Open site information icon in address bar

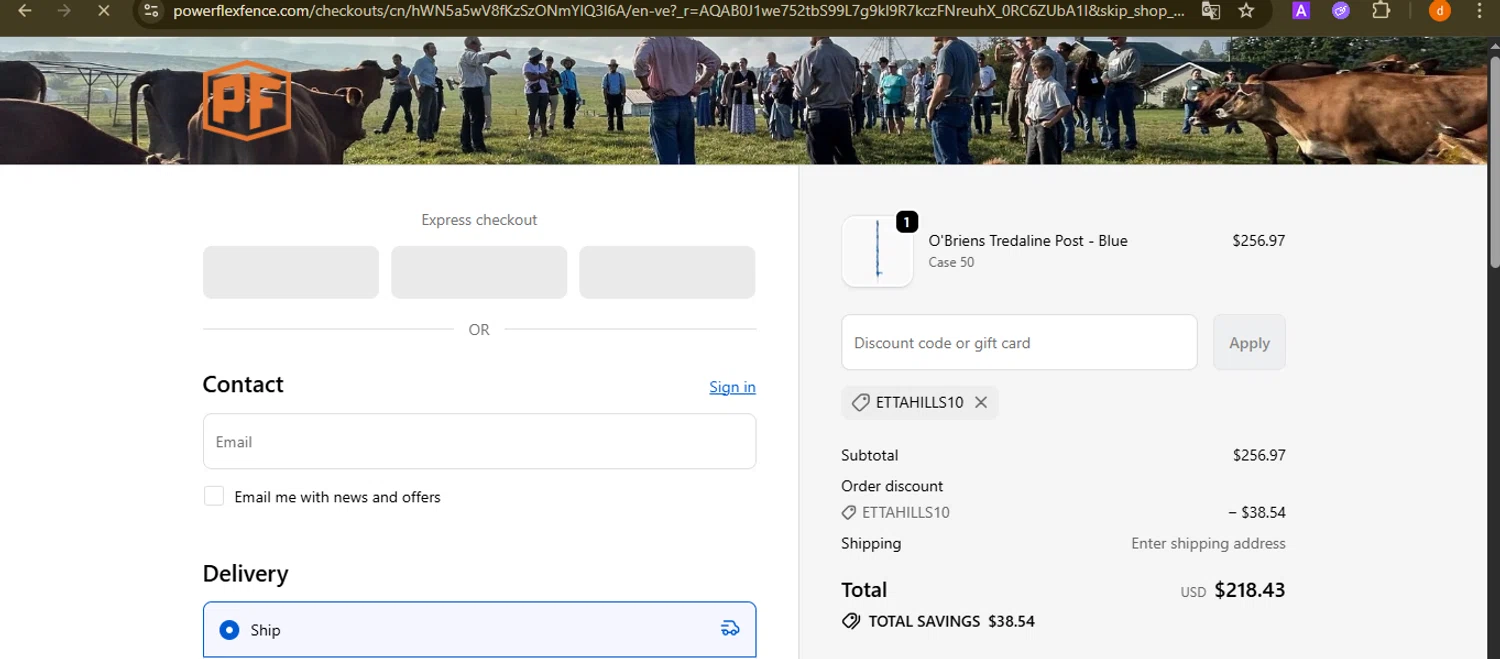151,11
